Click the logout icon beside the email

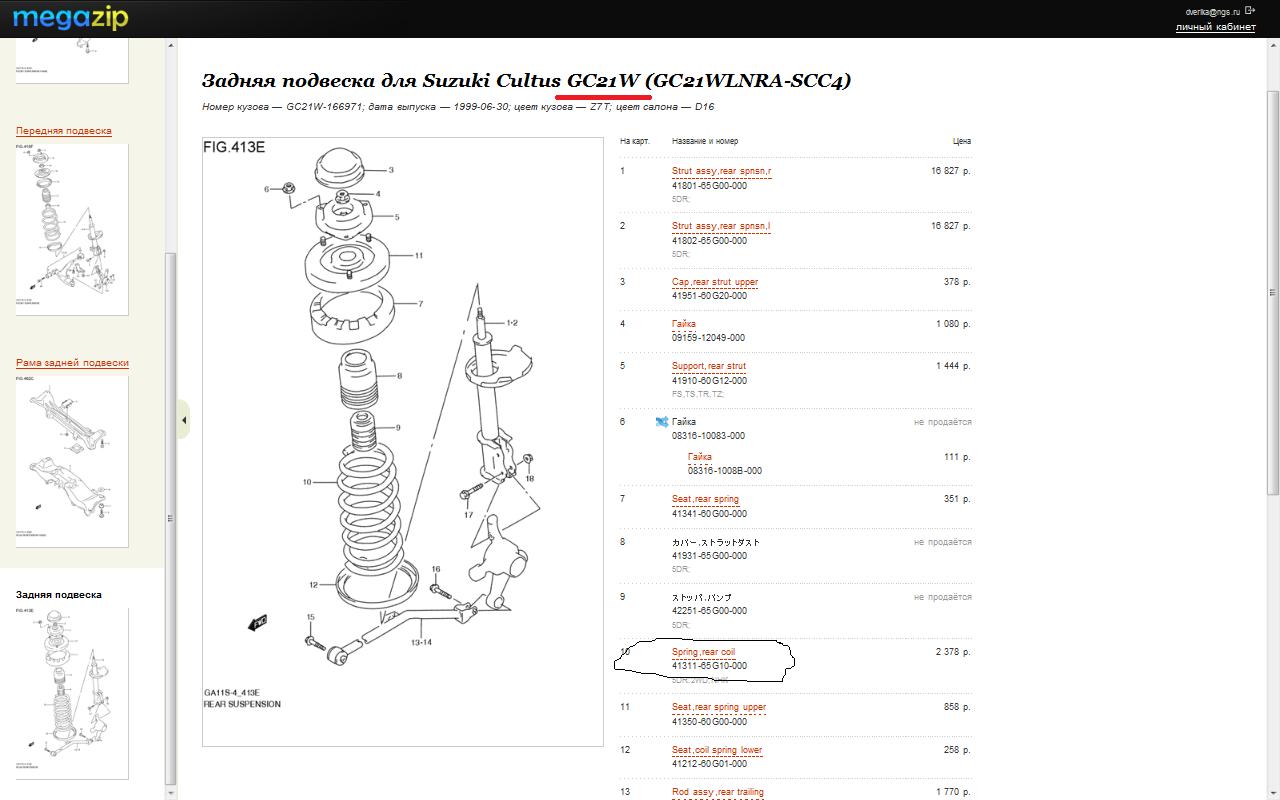[x=1250, y=10]
